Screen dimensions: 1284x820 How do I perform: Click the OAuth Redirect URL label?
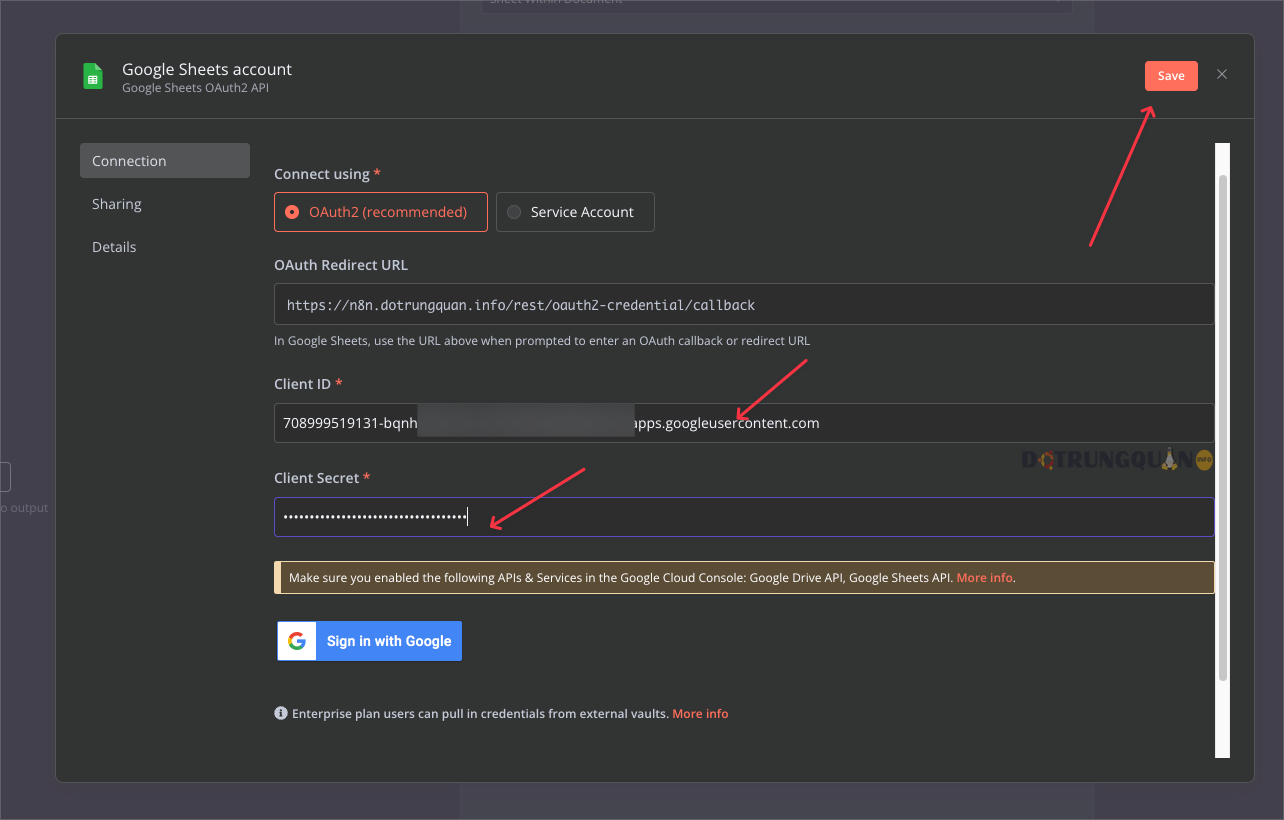(x=341, y=265)
